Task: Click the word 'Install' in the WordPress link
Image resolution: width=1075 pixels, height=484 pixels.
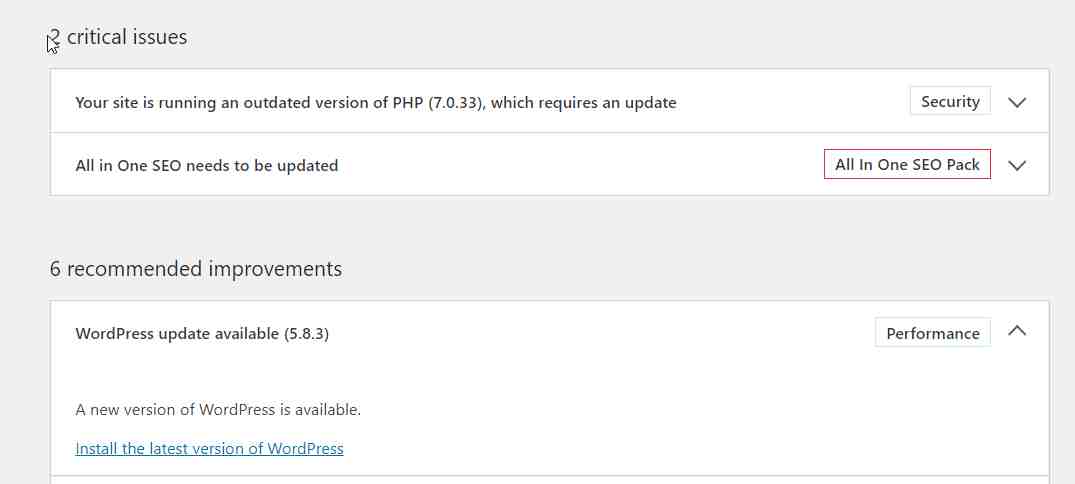Action: coord(96,449)
